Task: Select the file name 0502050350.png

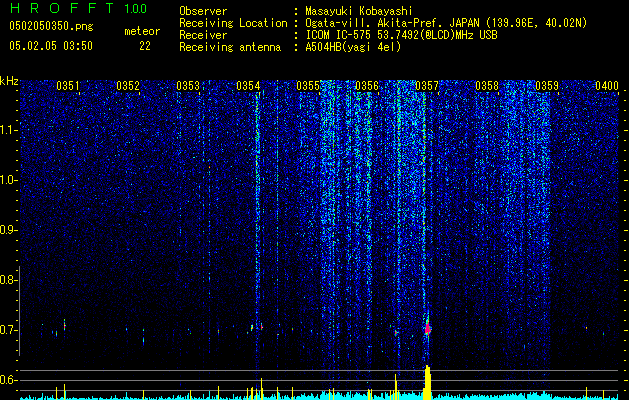Action: [51, 27]
